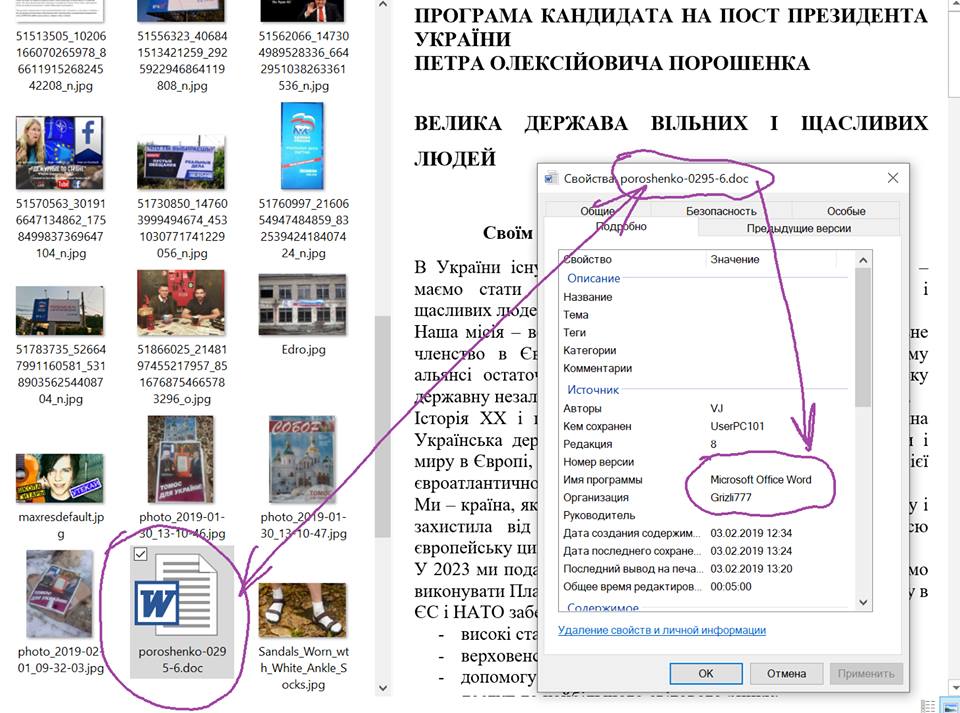Collapse the Источник section header

point(593,390)
